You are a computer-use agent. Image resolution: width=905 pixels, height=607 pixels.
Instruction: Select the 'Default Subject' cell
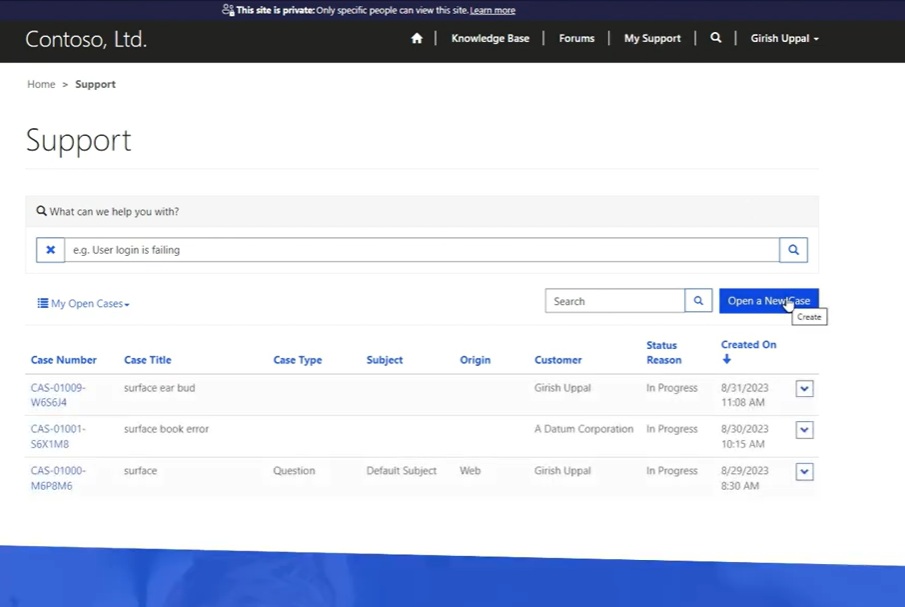[401, 471]
